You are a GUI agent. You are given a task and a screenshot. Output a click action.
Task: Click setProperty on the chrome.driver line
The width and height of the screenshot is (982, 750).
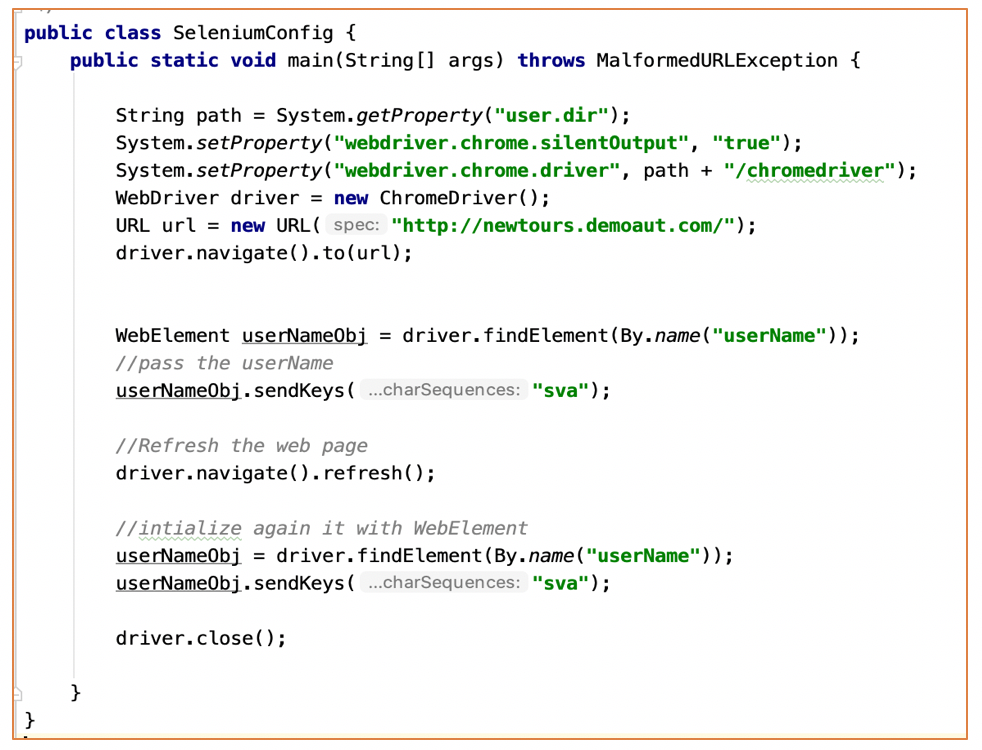click(259, 171)
